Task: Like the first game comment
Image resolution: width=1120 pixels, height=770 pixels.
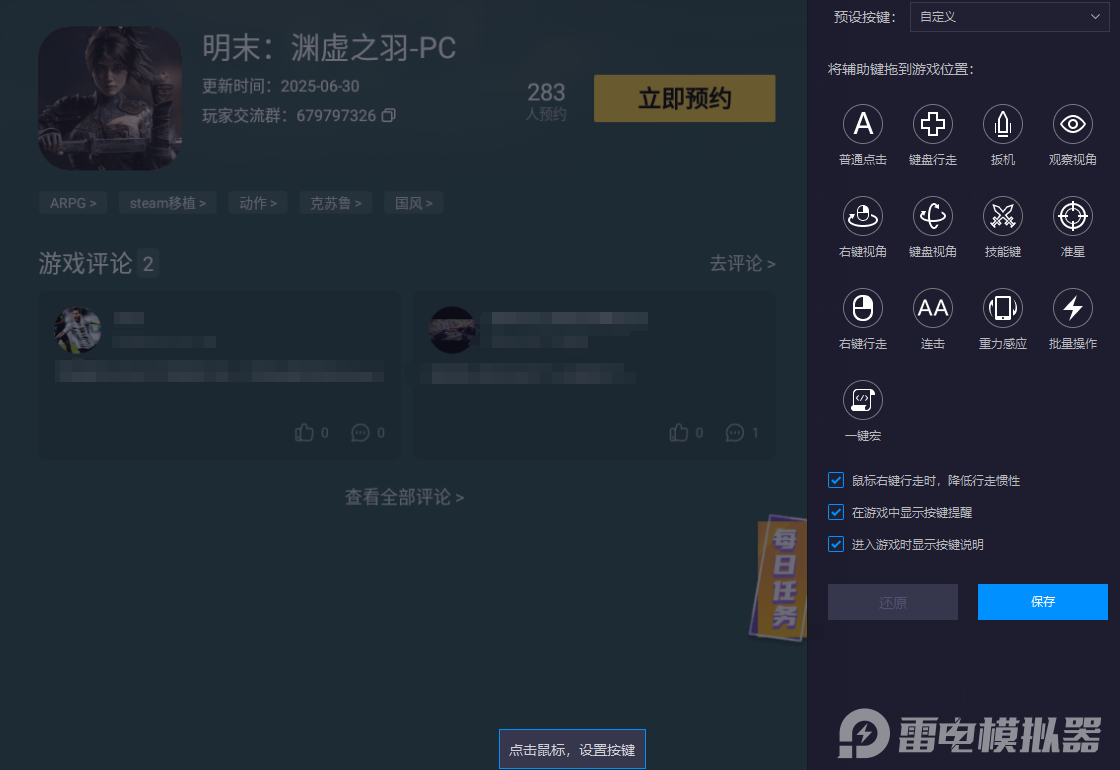Action: (x=303, y=433)
